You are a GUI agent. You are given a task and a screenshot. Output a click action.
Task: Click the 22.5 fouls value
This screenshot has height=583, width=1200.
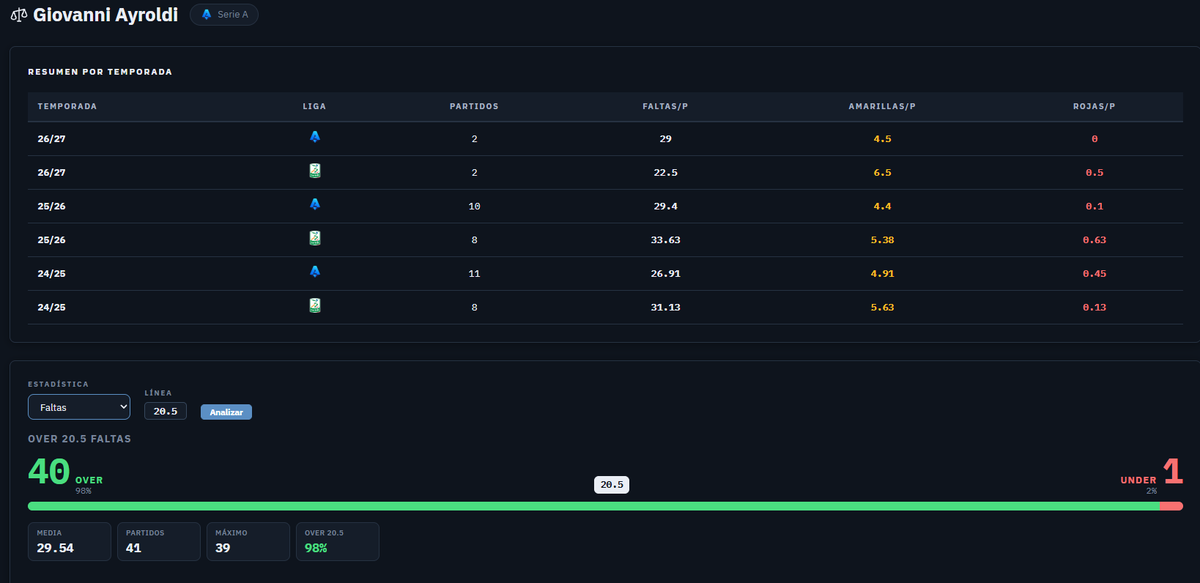(665, 172)
